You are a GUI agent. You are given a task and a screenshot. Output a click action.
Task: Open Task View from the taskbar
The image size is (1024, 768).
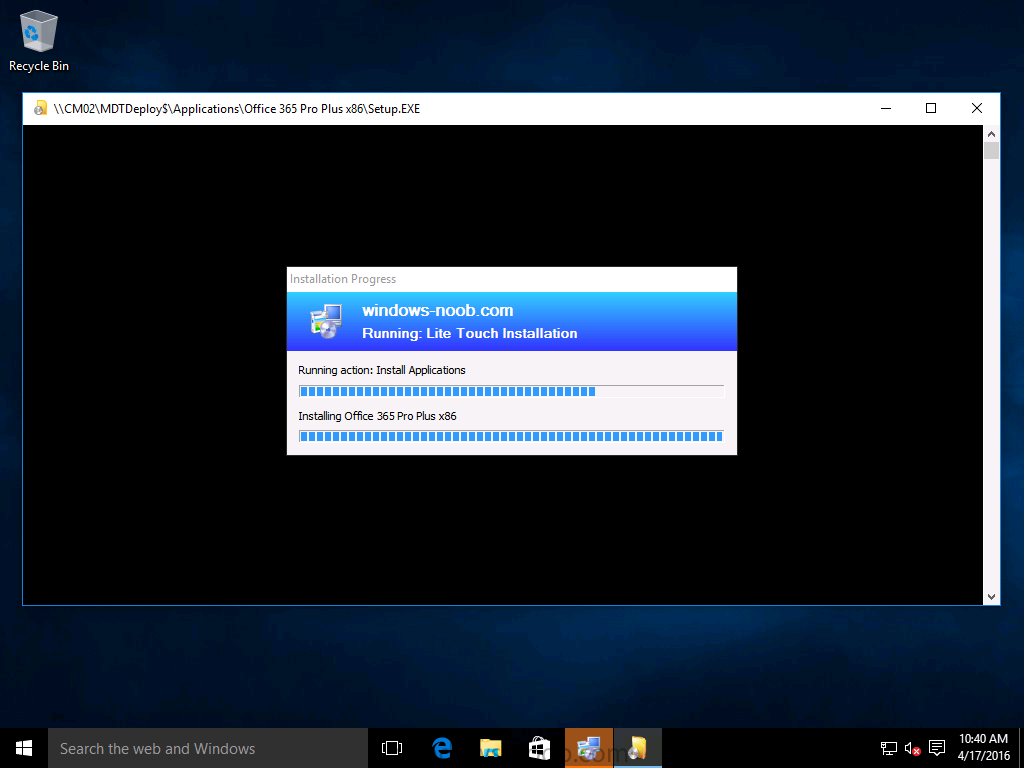(392, 748)
